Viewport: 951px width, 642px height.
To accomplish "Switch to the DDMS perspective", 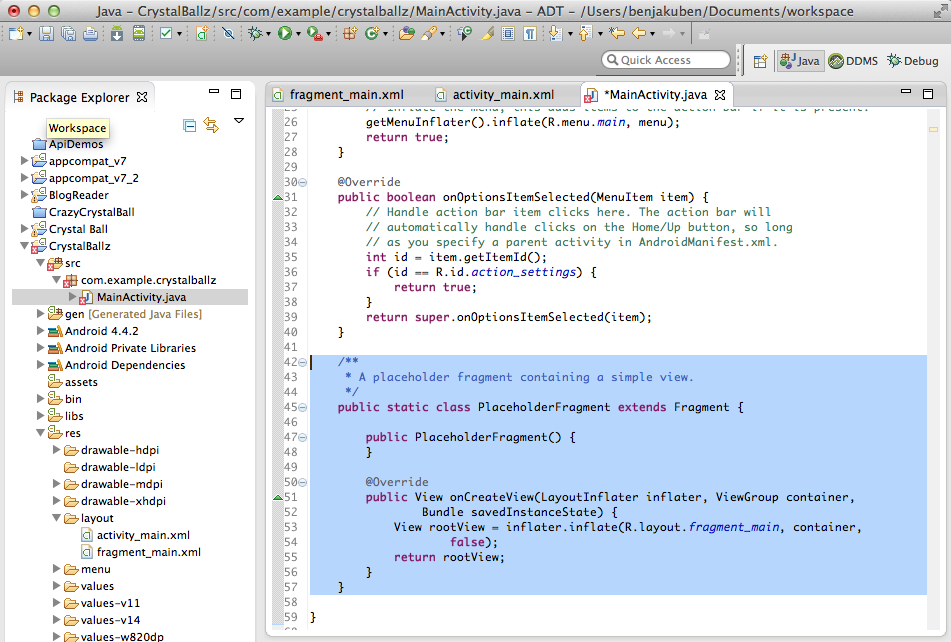I will click(853, 61).
